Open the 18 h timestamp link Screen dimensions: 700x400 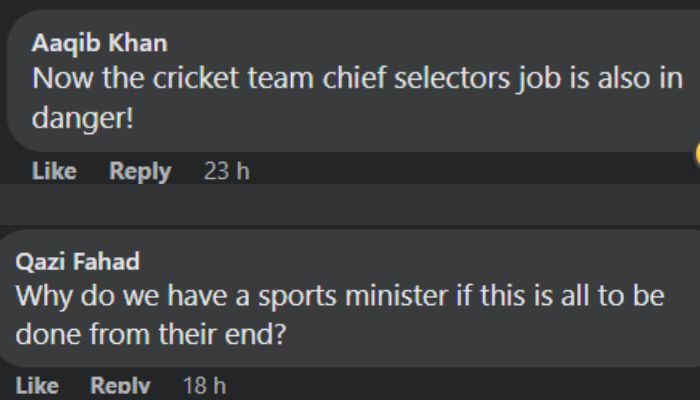(x=204, y=386)
